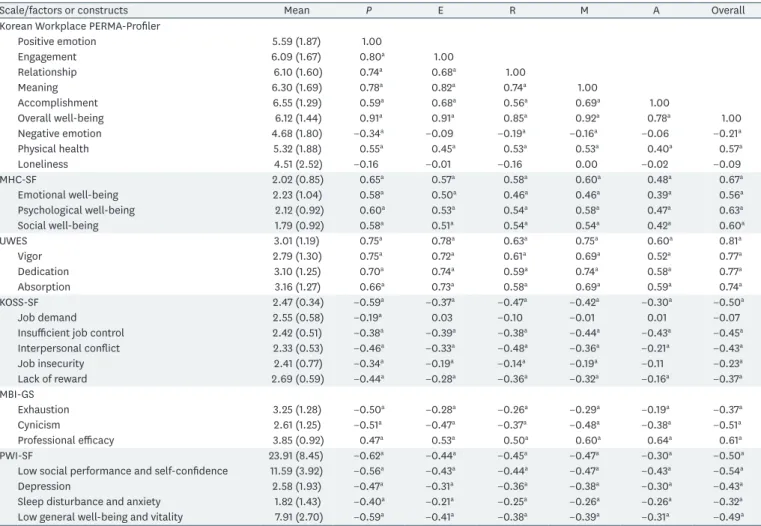The image size is (761, 526).
Task: Click the "P" column header
Action: pyautogui.click(x=368, y=10)
